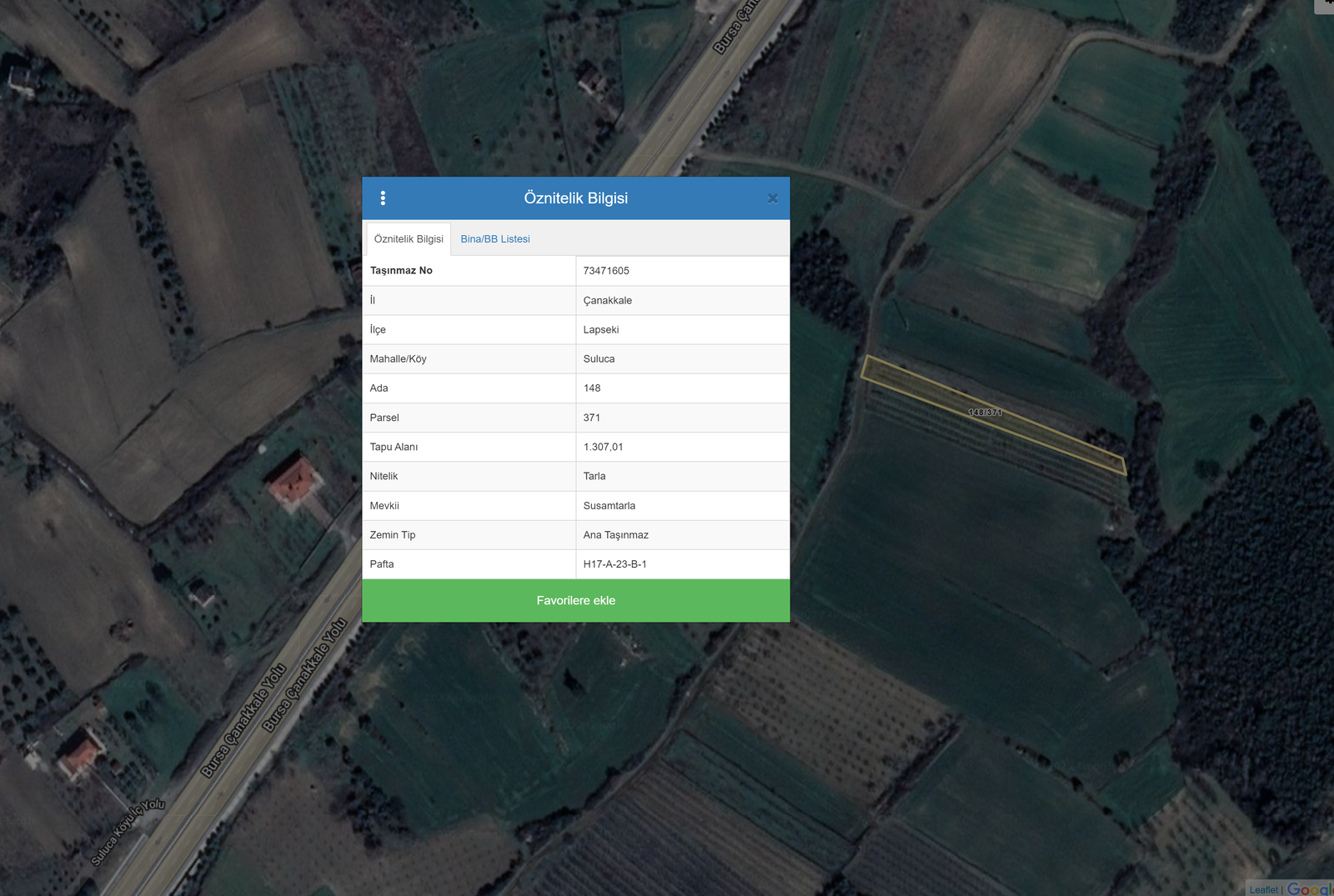Switch to the Bina/BB Listesi tab

495,239
